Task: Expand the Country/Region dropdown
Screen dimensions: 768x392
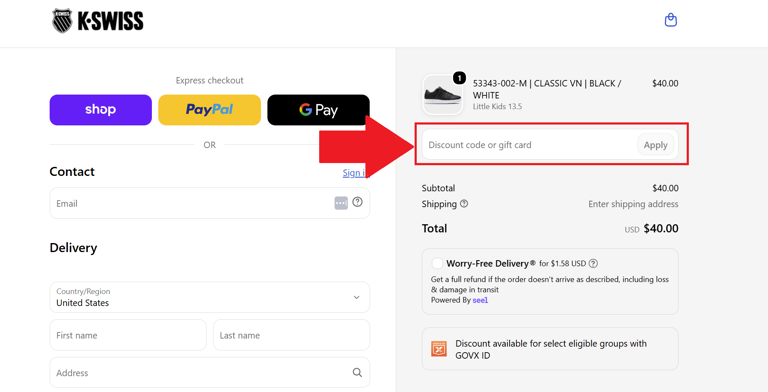Action: (x=210, y=297)
